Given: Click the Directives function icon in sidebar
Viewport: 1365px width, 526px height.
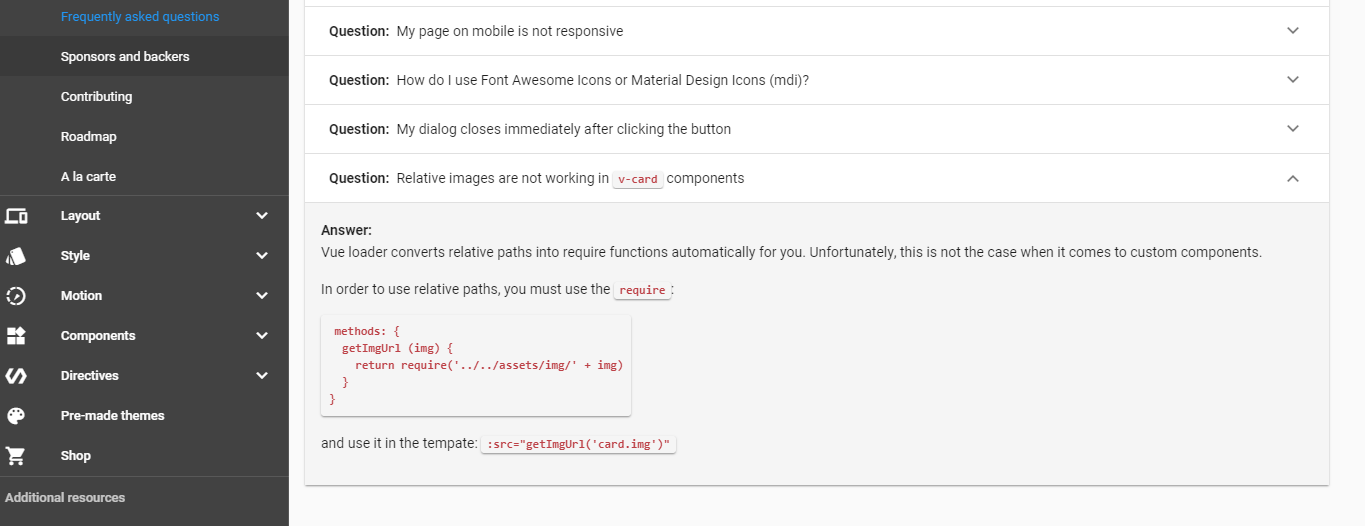Looking at the screenshot, I should pos(16,376).
